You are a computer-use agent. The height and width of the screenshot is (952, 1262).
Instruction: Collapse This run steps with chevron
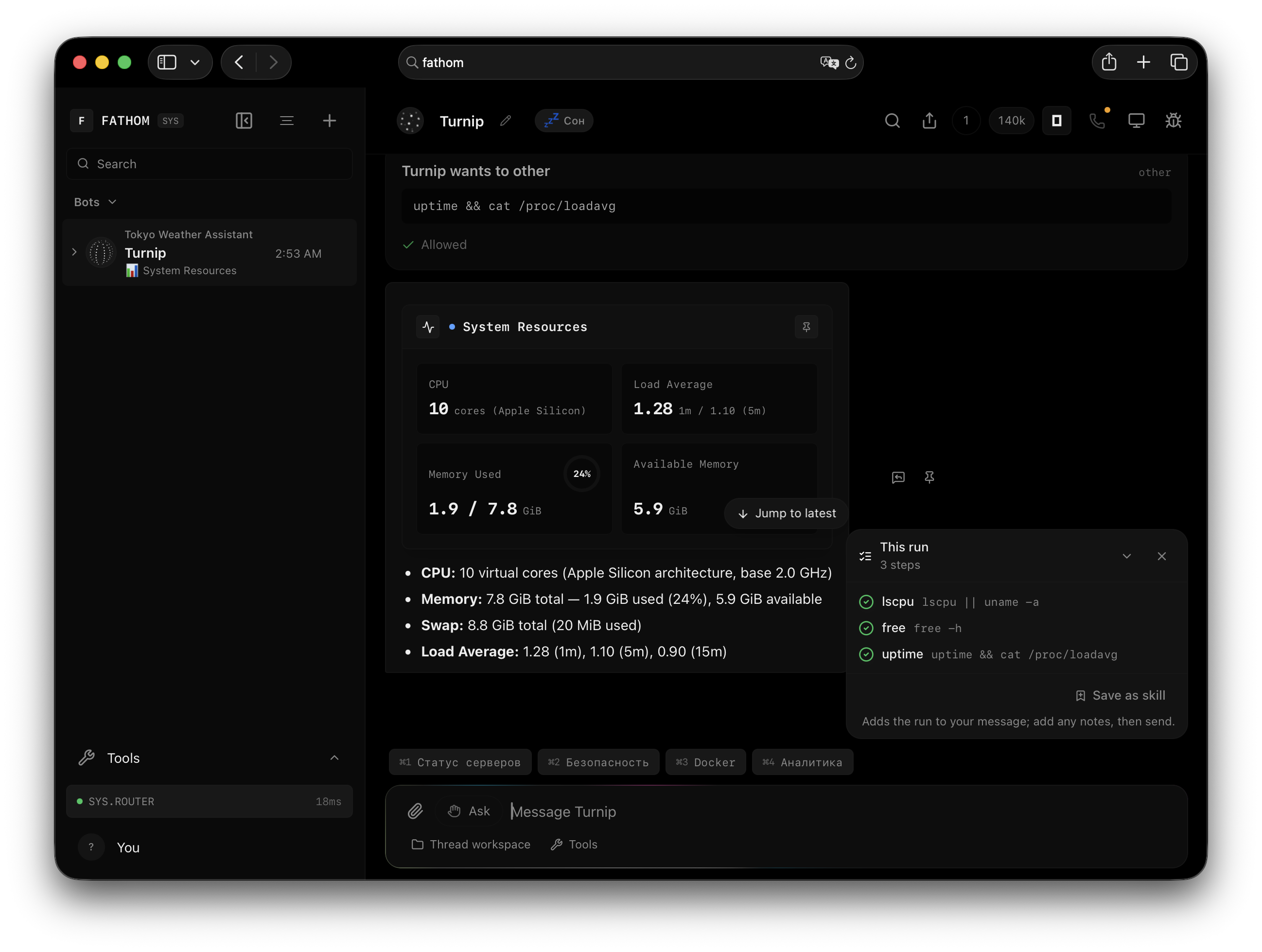[x=1126, y=556]
